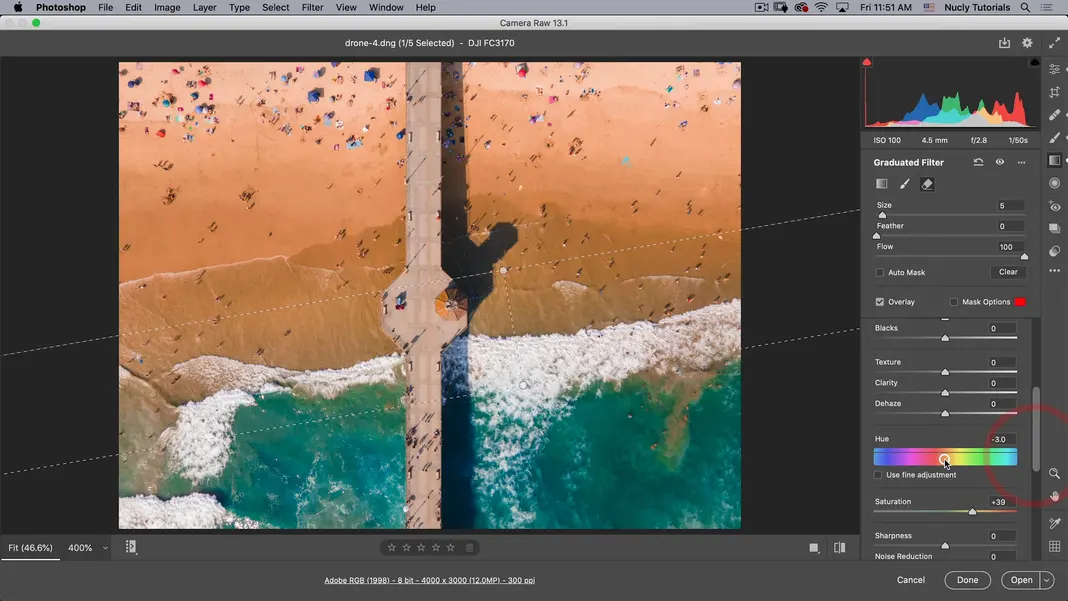Switch to single view mode icon

click(x=814, y=548)
